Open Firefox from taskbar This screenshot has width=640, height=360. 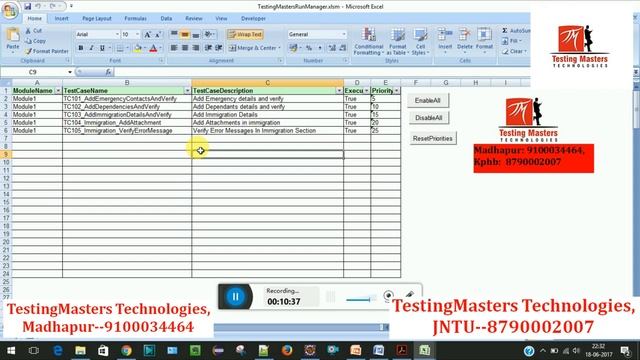(287, 351)
